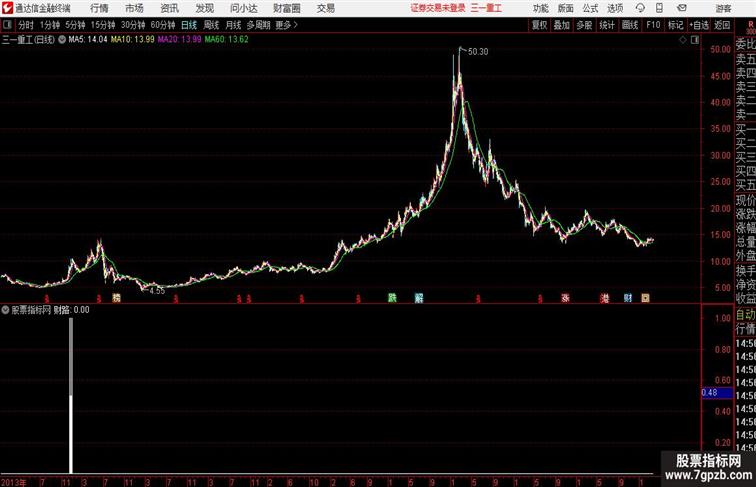Click the MA20: 13.99 label
The image size is (756, 487).
coord(179,40)
